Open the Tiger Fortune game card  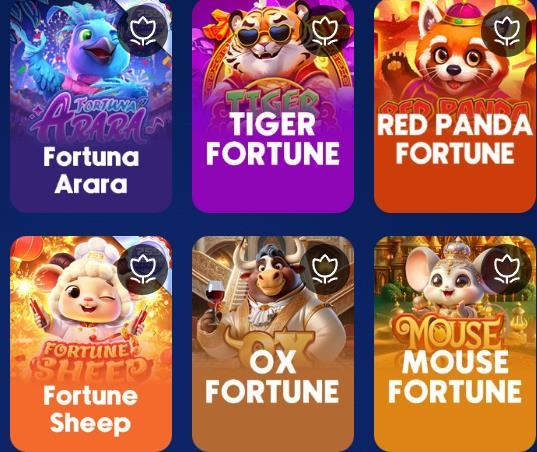pyautogui.click(x=273, y=106)
